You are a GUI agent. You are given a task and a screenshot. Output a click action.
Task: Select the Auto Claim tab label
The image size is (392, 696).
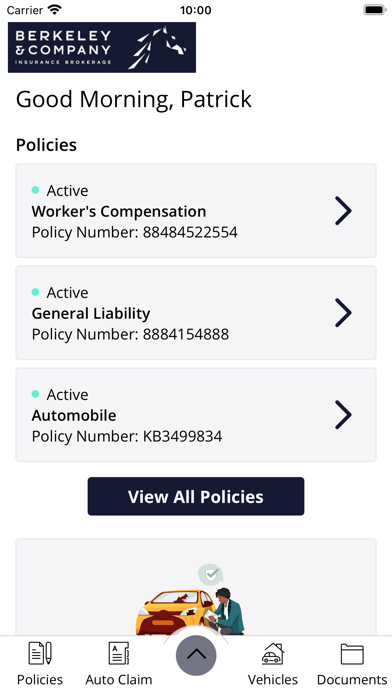tap(119, 680)
